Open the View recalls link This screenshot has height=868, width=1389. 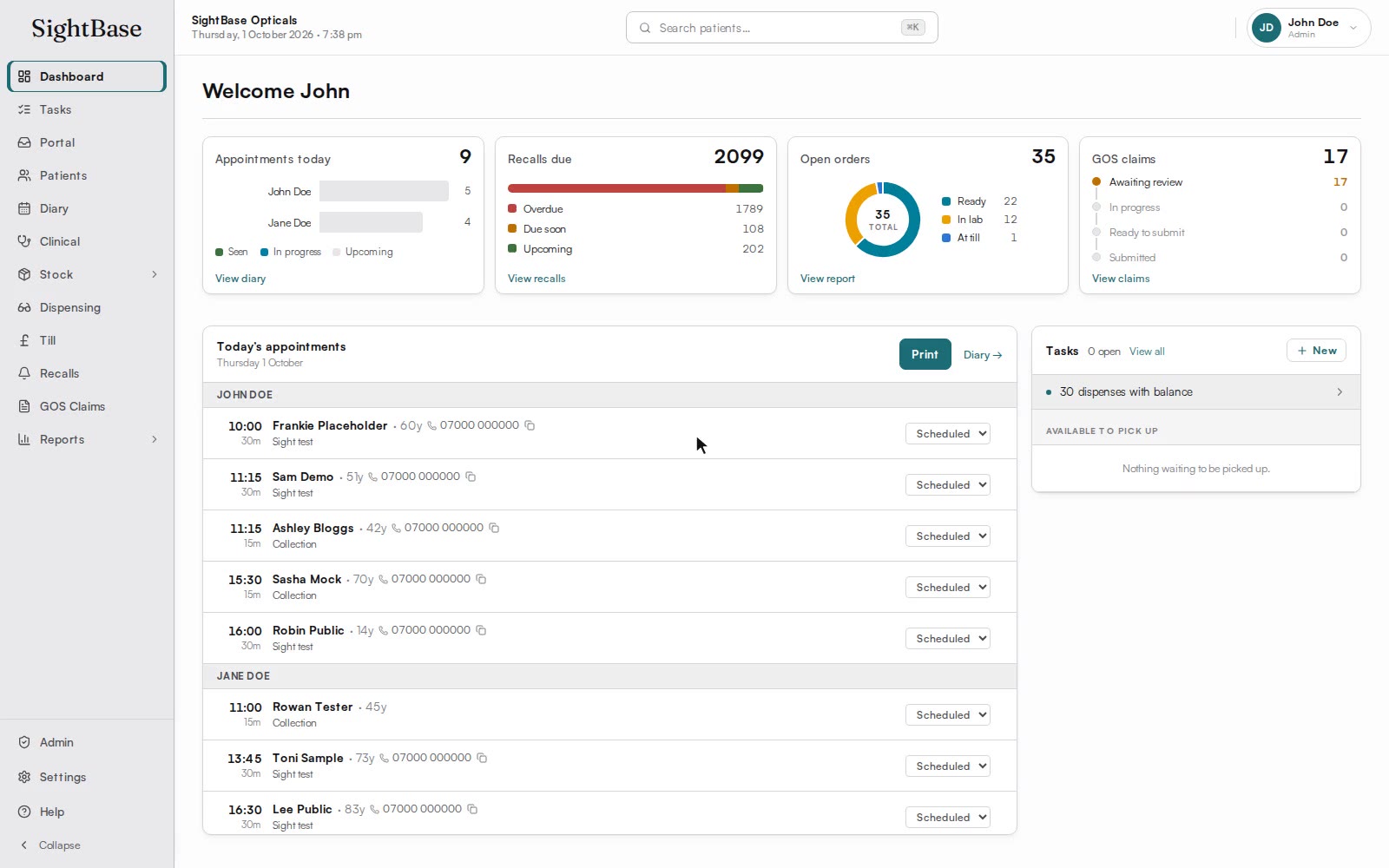coord(537,279)
